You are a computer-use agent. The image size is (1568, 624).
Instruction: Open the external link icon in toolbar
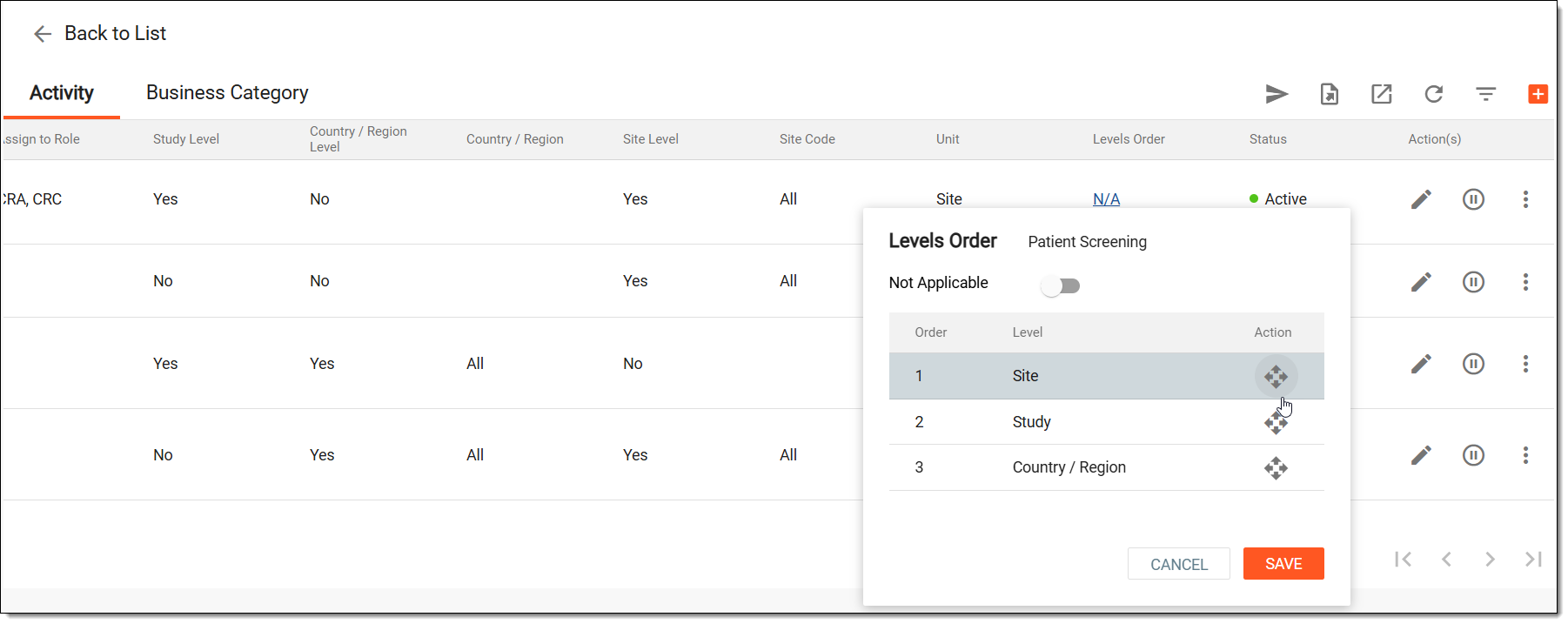(1382, 94)
